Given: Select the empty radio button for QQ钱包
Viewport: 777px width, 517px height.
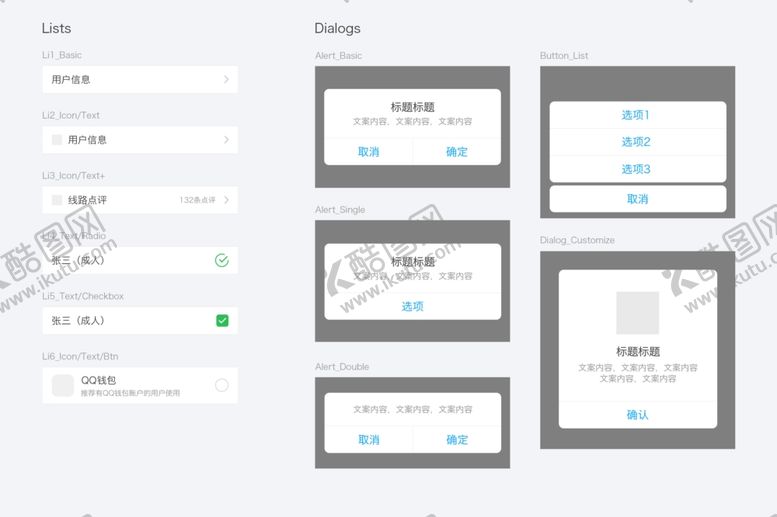Looking at the screenshot, I should tap(222, 385).
